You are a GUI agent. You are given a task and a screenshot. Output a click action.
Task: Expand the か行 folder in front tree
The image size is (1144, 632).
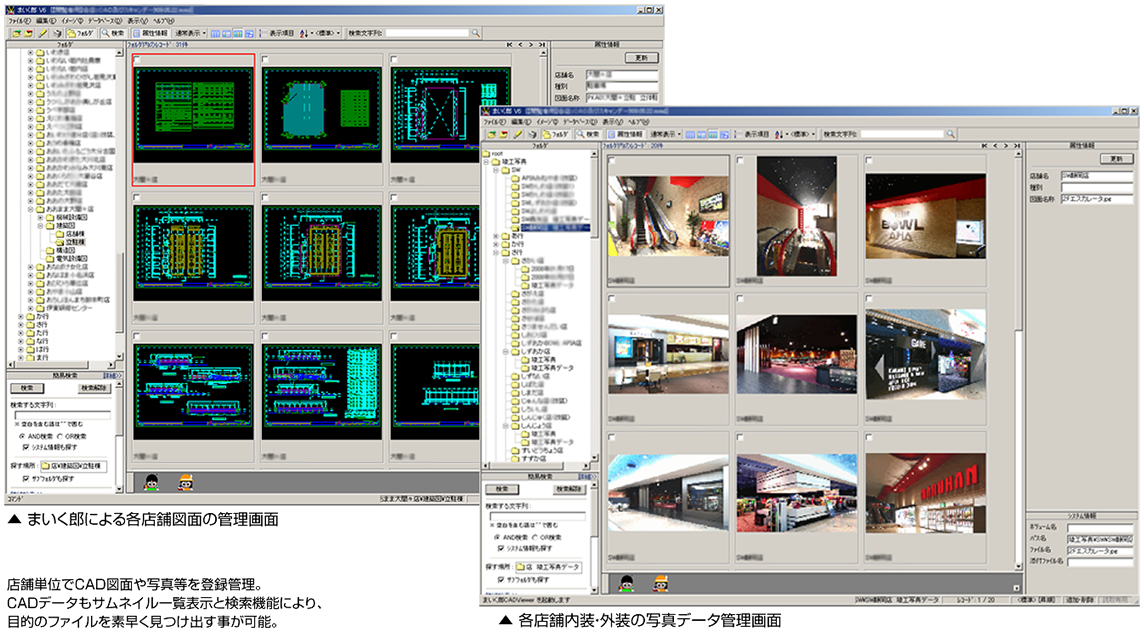(x=496, y=243)
